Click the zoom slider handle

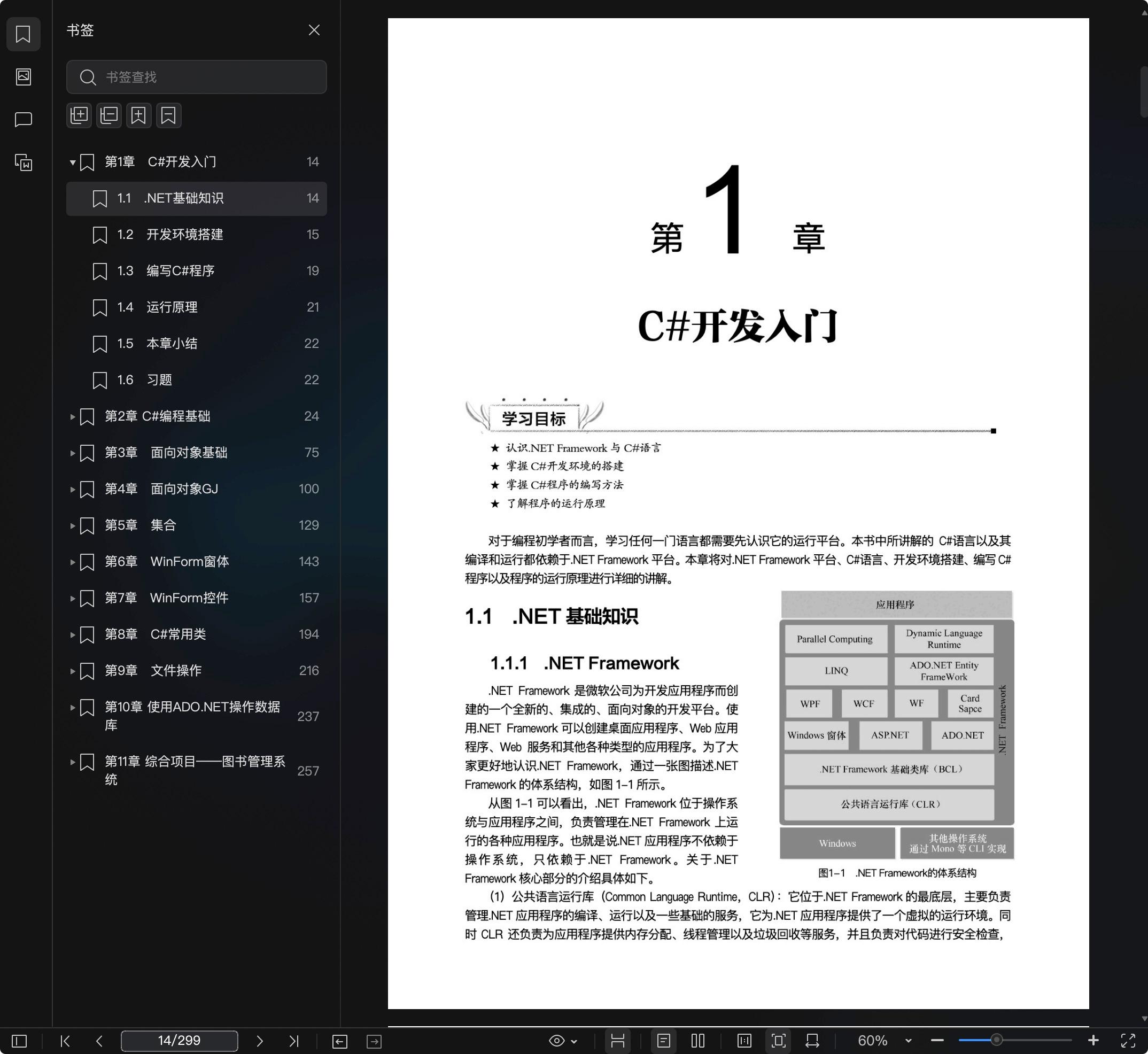click(996, 1041)
